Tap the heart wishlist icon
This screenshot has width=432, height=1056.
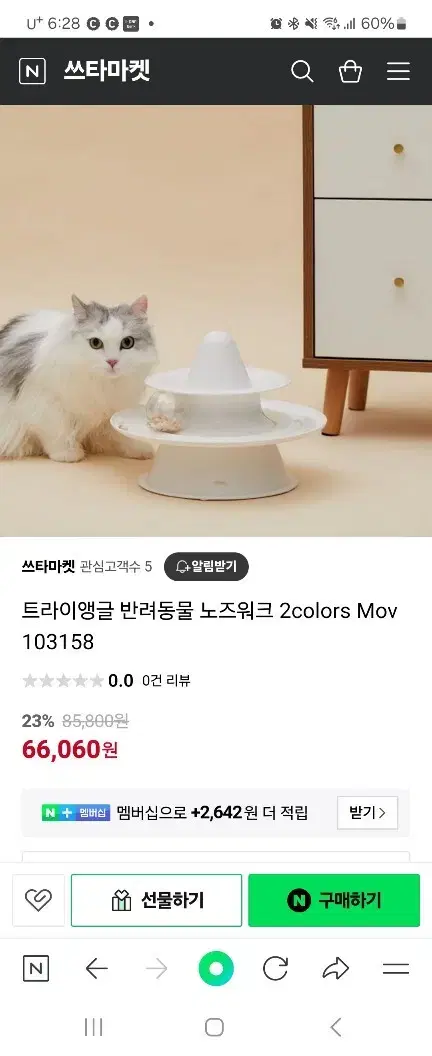(x=38, y=900)
